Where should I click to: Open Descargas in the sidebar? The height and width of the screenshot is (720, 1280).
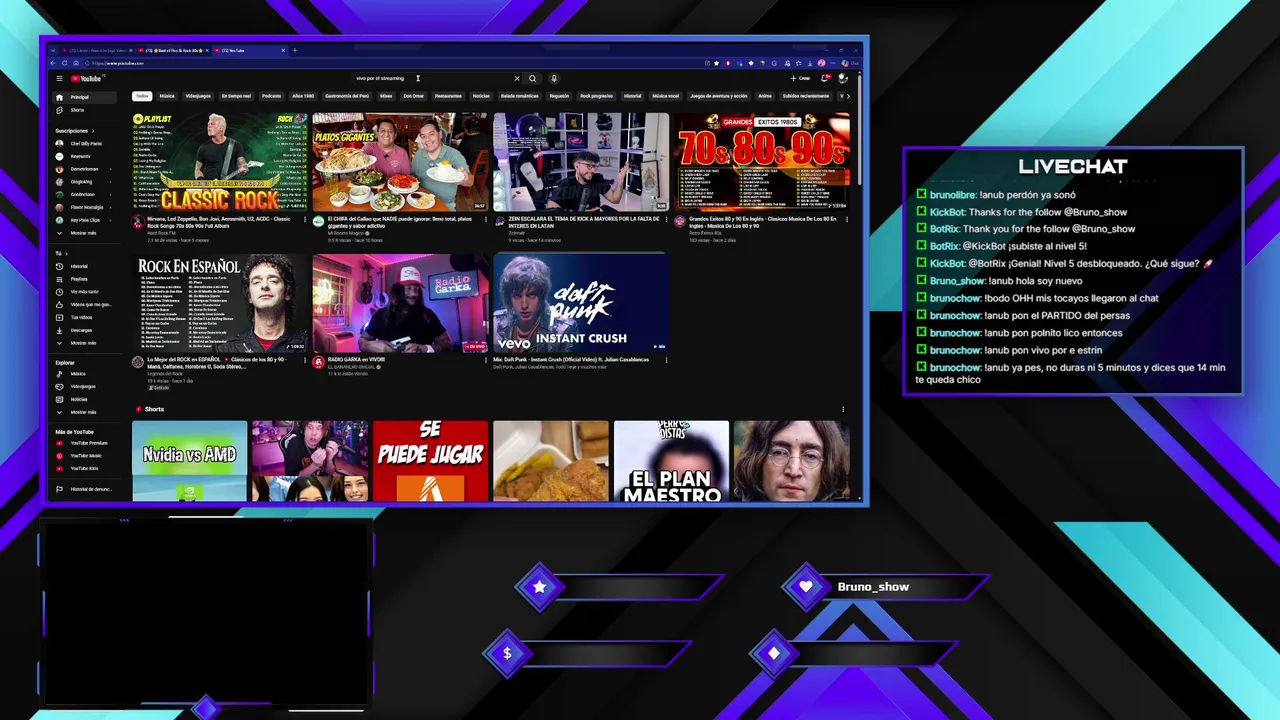coord(84,330)
